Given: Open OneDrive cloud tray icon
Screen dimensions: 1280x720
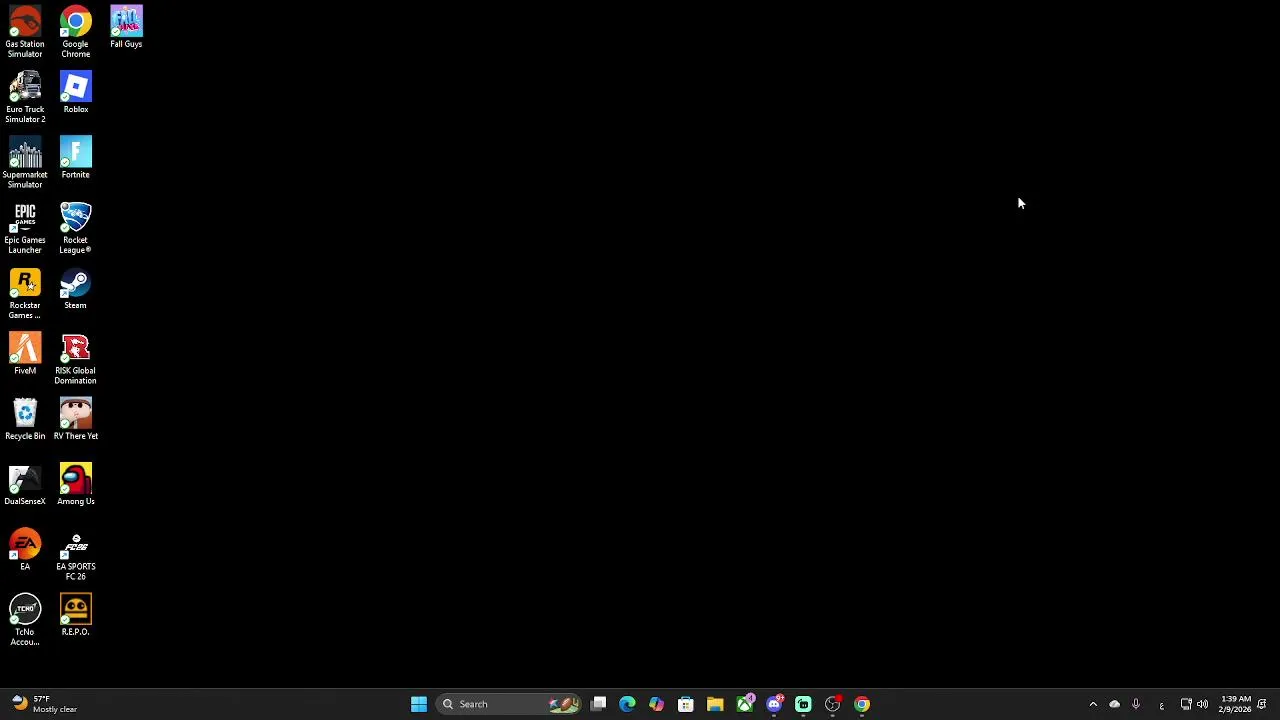Looking at the screenshot, I should tap(1114, 704).
